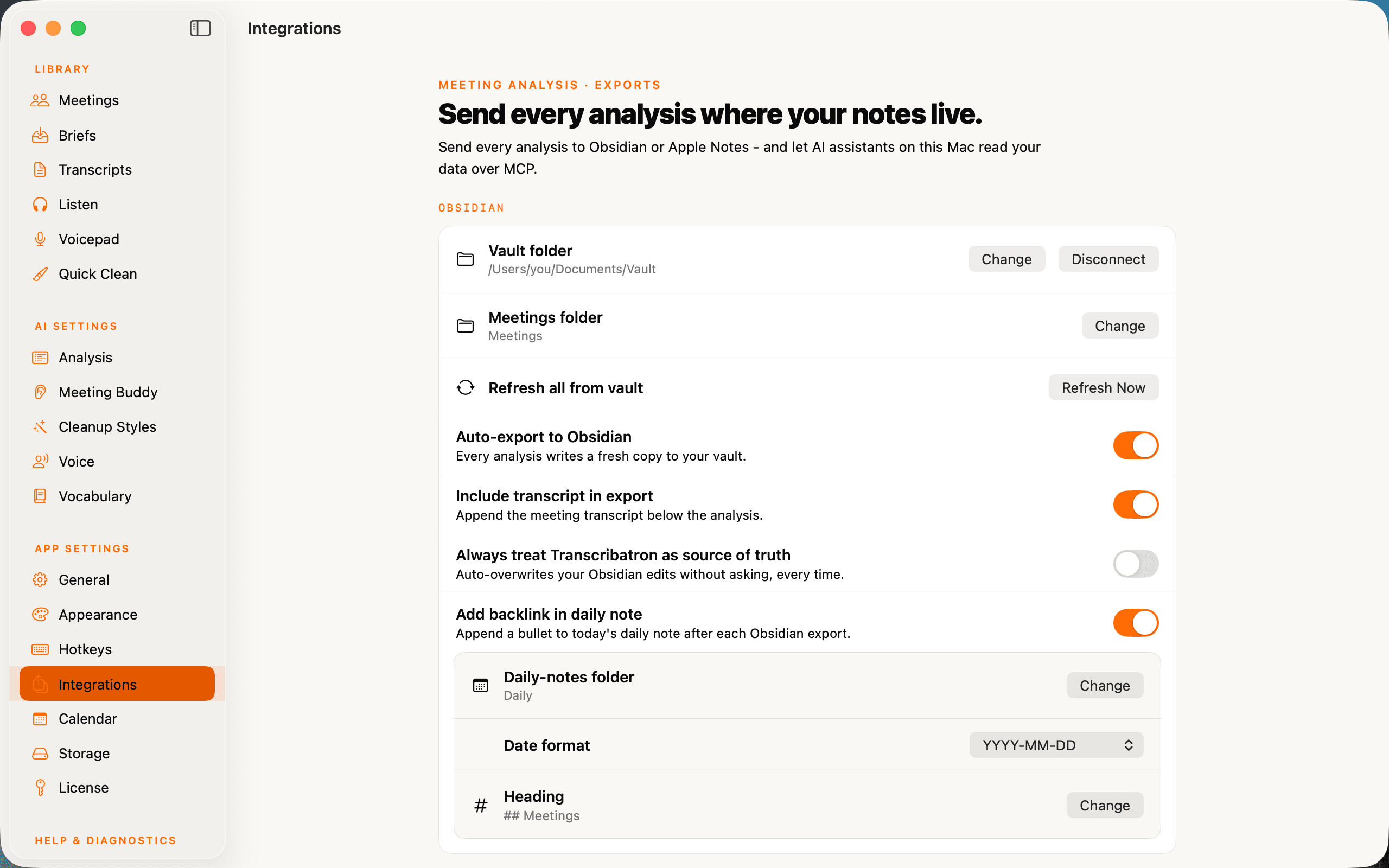This screenshot has width=1389, height=868.
Task: Click the Refresh Now button
Action: coord(1103,387)
